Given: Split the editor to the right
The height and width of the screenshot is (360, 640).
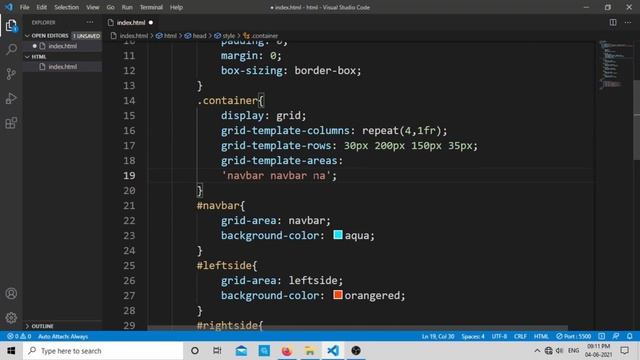Looking at the screenshot, I should click(x=613, y=22).
